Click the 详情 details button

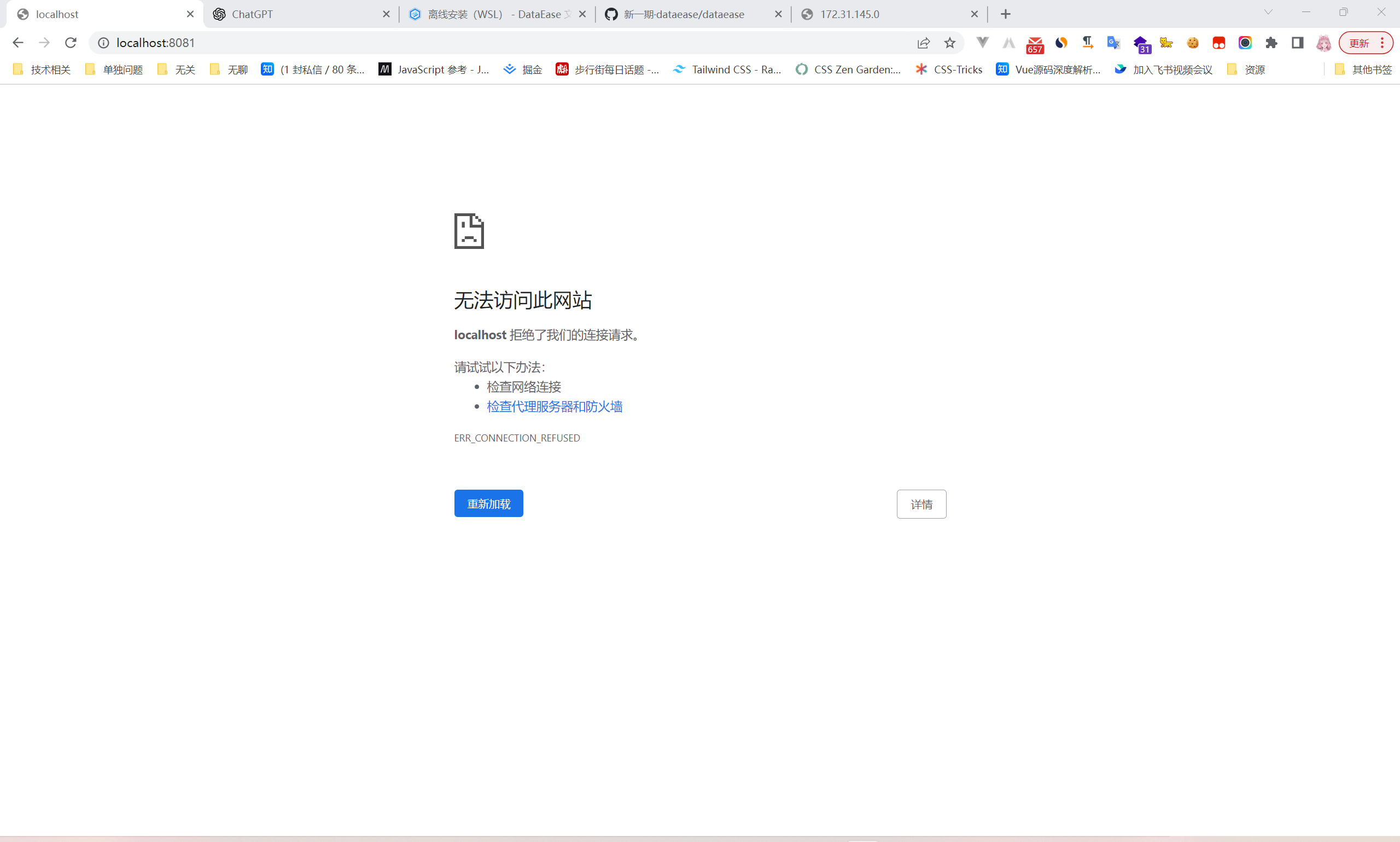921,504
